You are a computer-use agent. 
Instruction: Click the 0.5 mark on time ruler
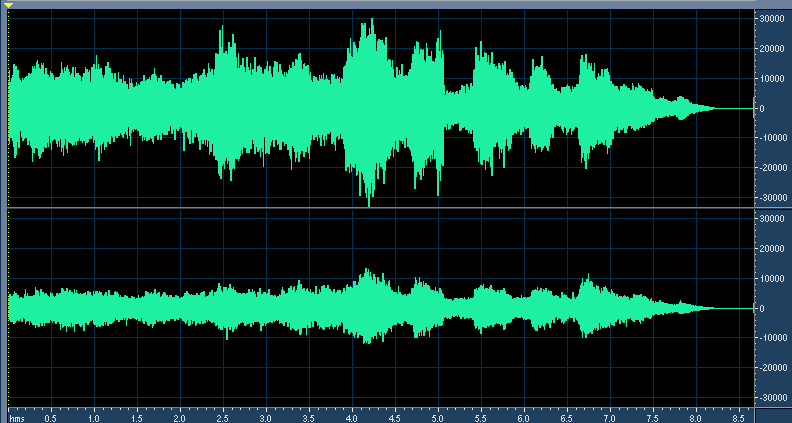(50, 415)
